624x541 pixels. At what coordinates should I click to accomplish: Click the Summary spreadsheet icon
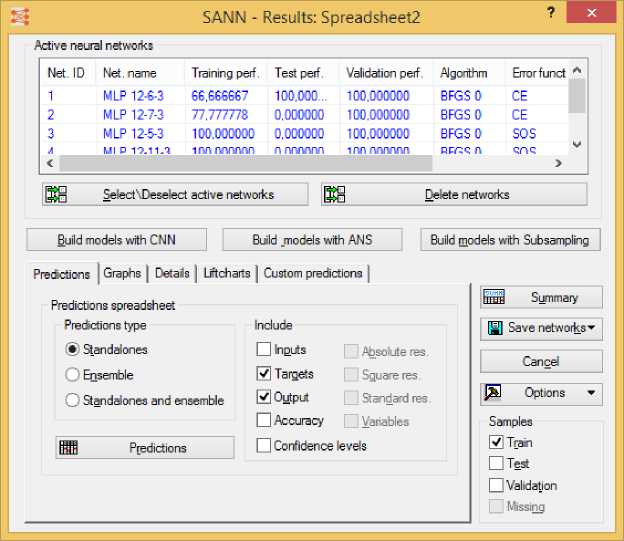click(494, 297)
